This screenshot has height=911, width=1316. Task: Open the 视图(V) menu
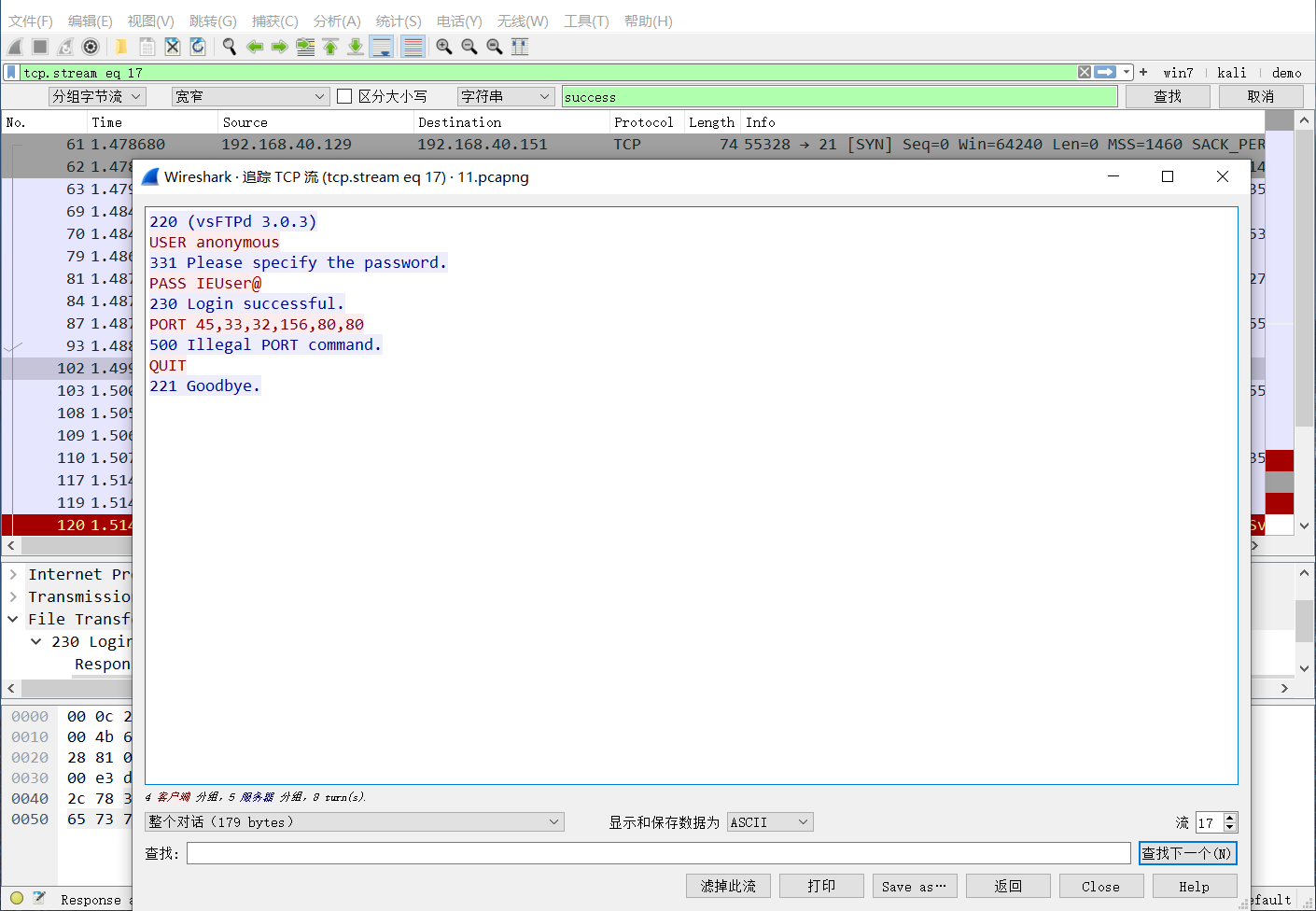pyautogui.click(x=151, y=21)
